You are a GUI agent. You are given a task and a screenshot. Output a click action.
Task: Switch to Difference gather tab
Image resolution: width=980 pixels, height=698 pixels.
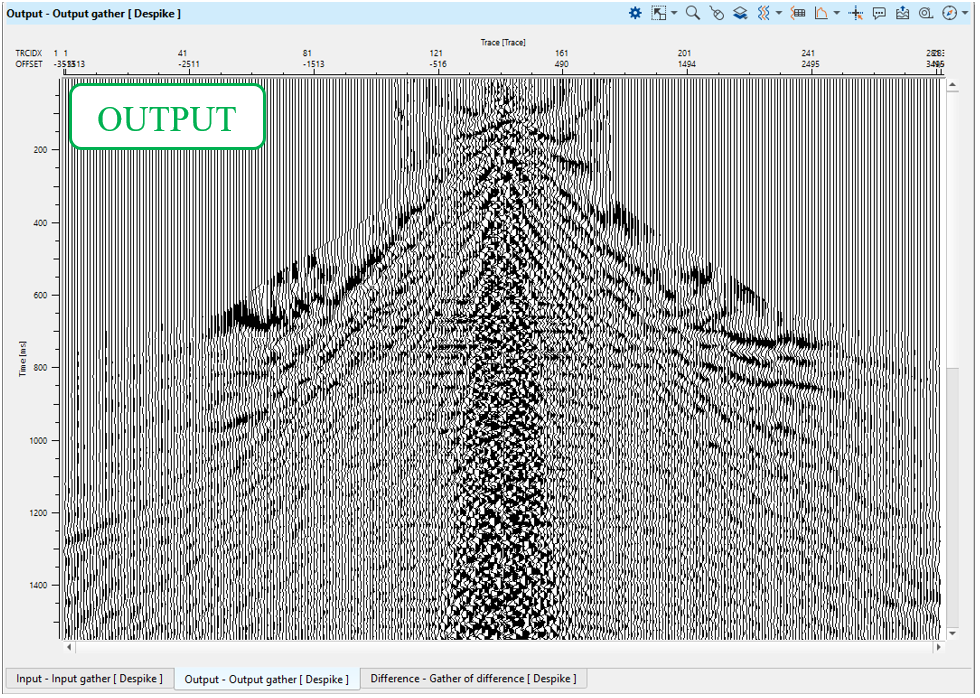[473, 678]
